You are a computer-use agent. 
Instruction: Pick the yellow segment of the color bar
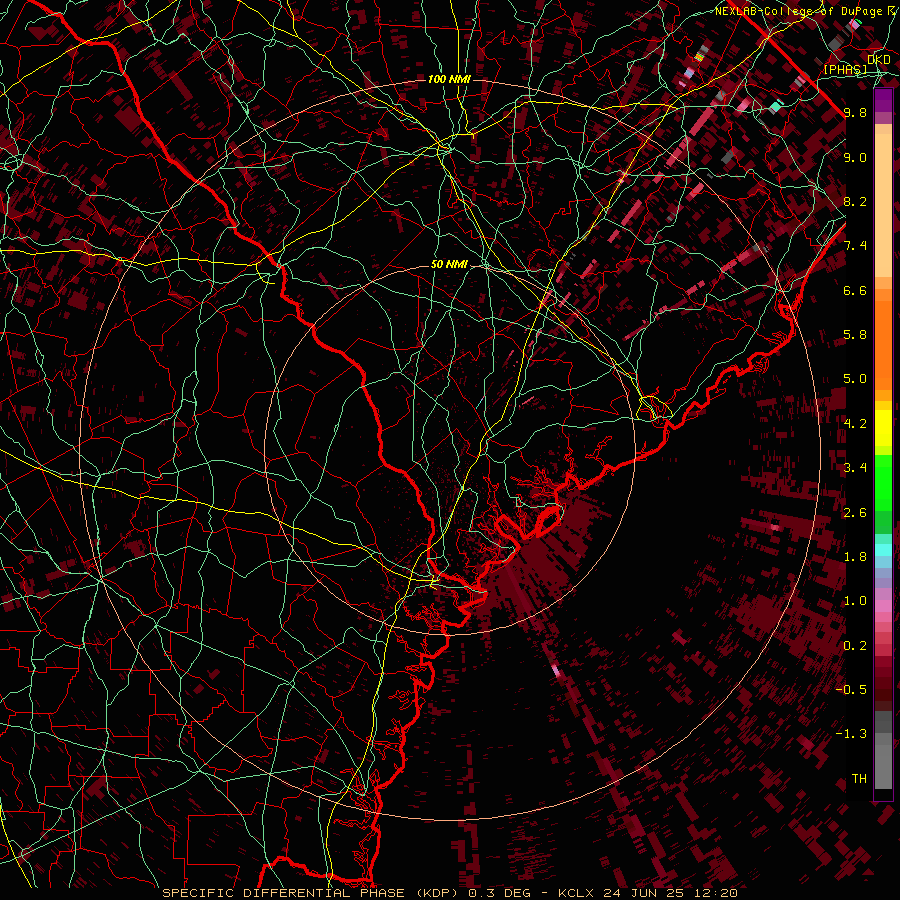pyautogui.click(x=883, y=428)
